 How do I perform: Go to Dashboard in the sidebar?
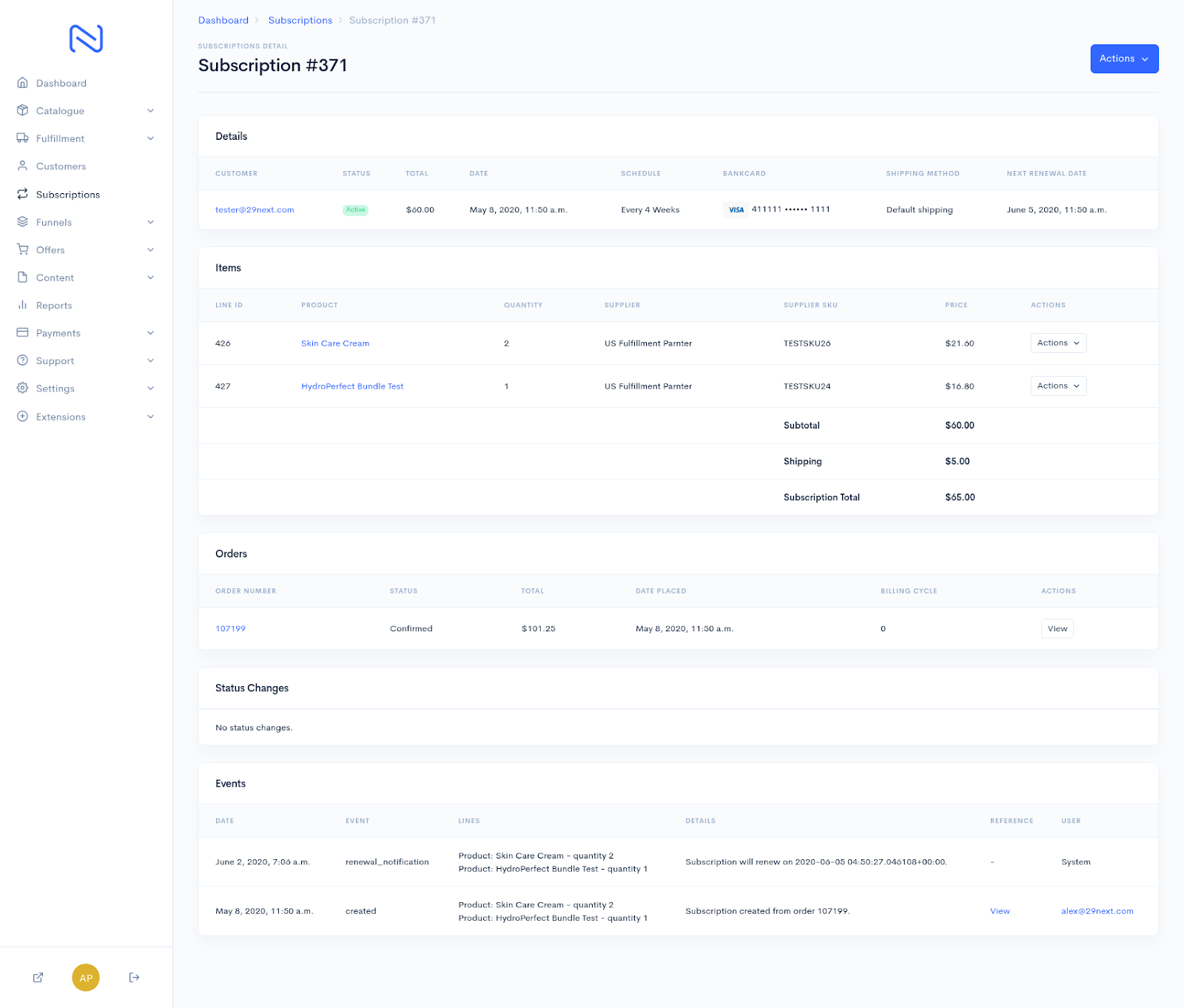coord(61,83)
